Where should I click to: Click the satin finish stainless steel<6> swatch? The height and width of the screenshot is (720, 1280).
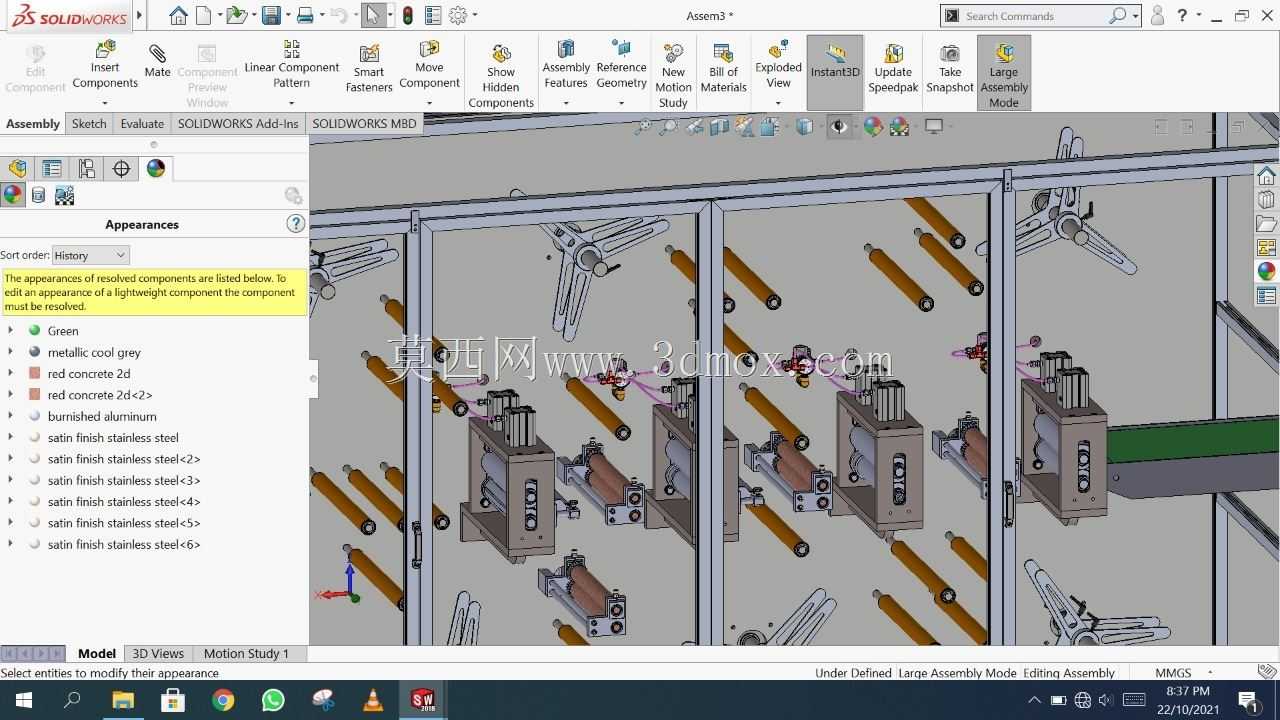coord(35,544)
